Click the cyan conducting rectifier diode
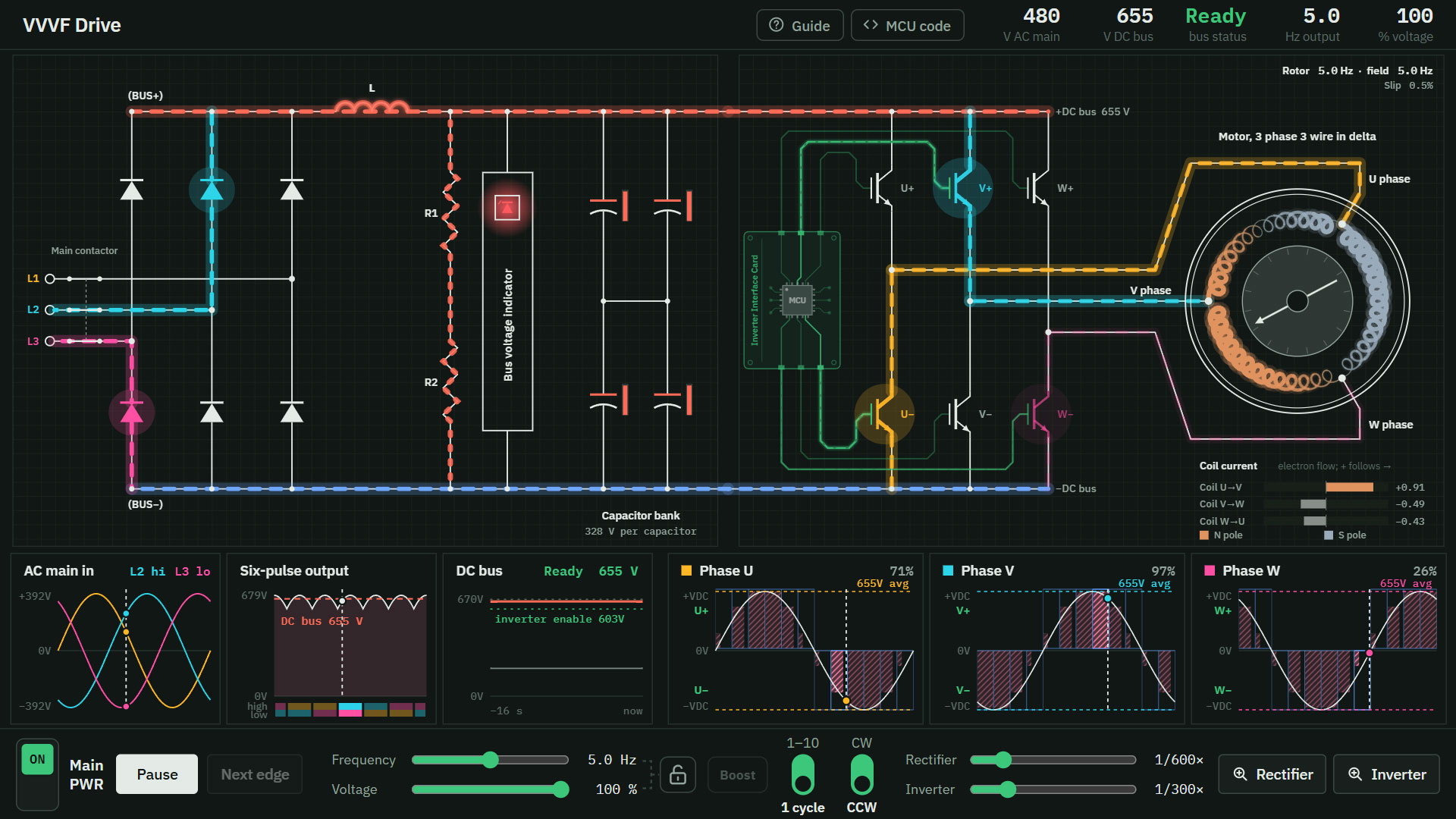 click(x=212, y=190)
